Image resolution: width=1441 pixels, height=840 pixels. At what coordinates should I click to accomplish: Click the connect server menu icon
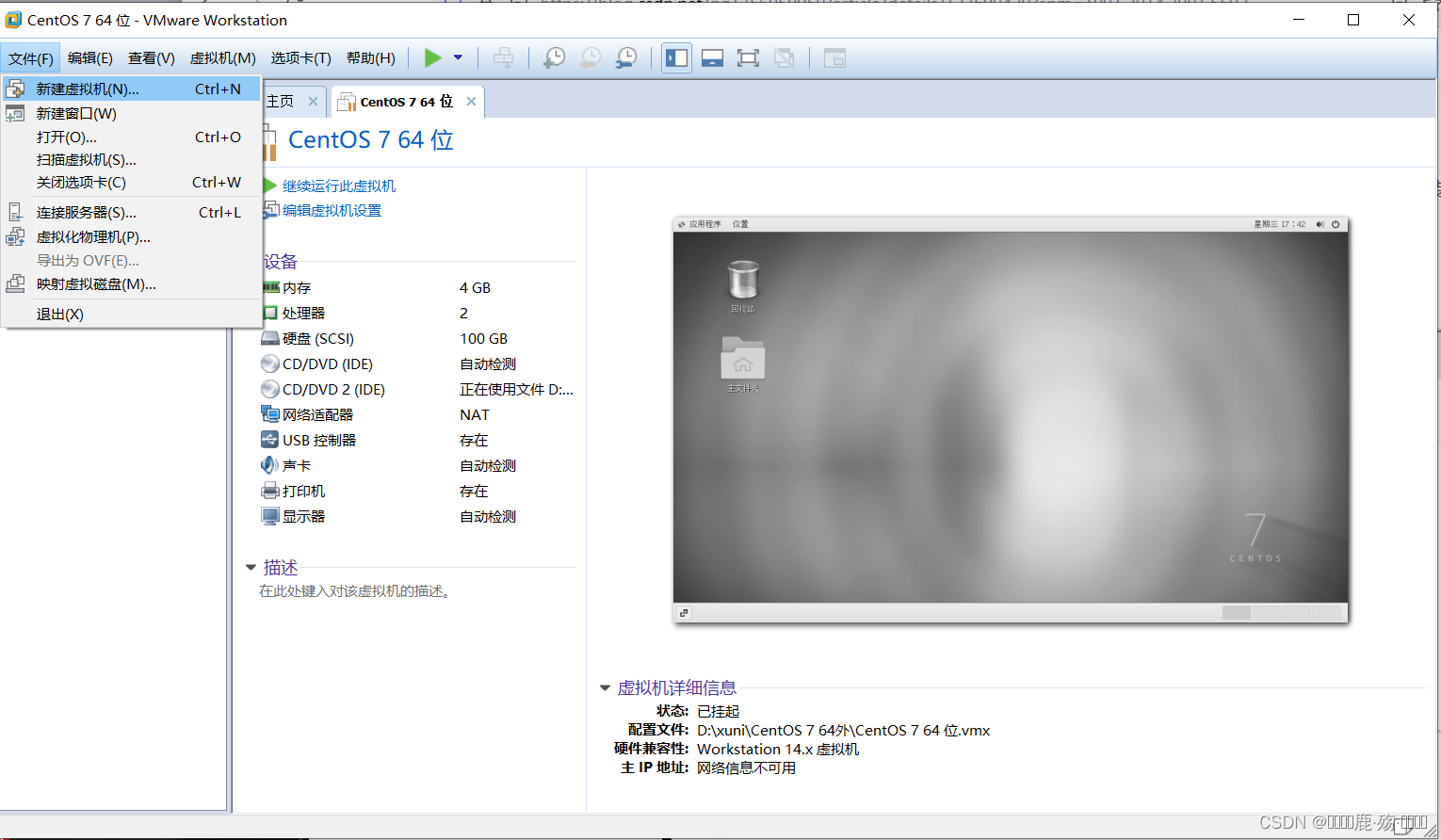tap(15, 212)
